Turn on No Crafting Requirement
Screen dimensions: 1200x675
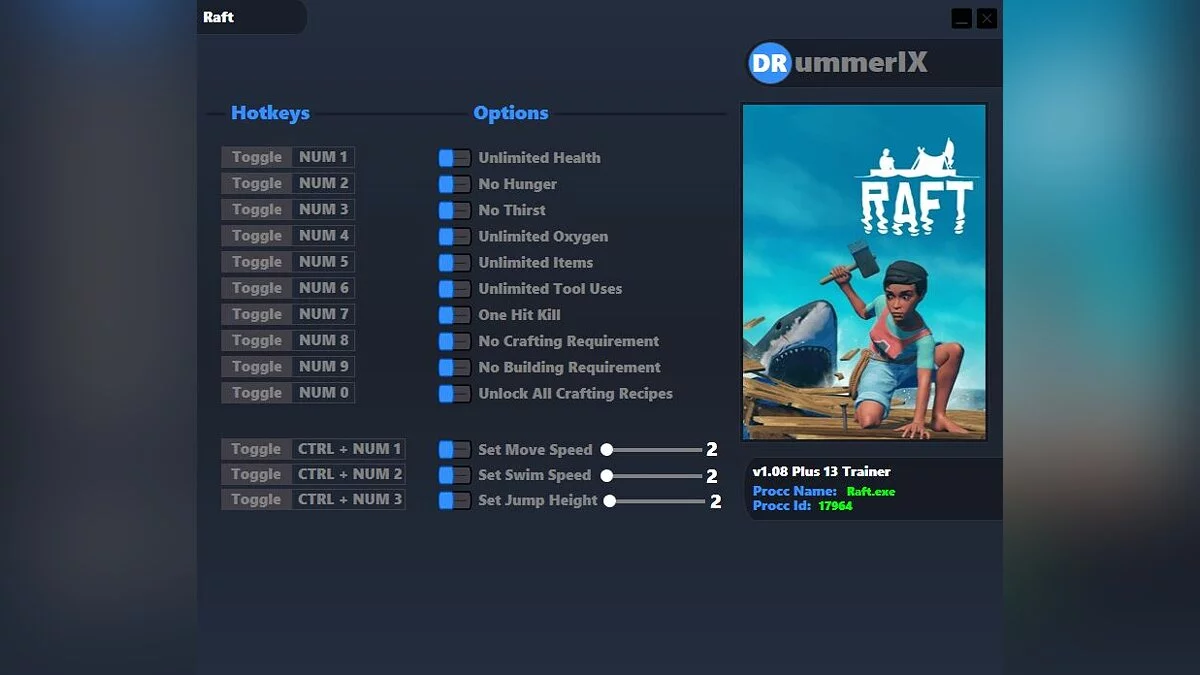click(x=453, y=341)
